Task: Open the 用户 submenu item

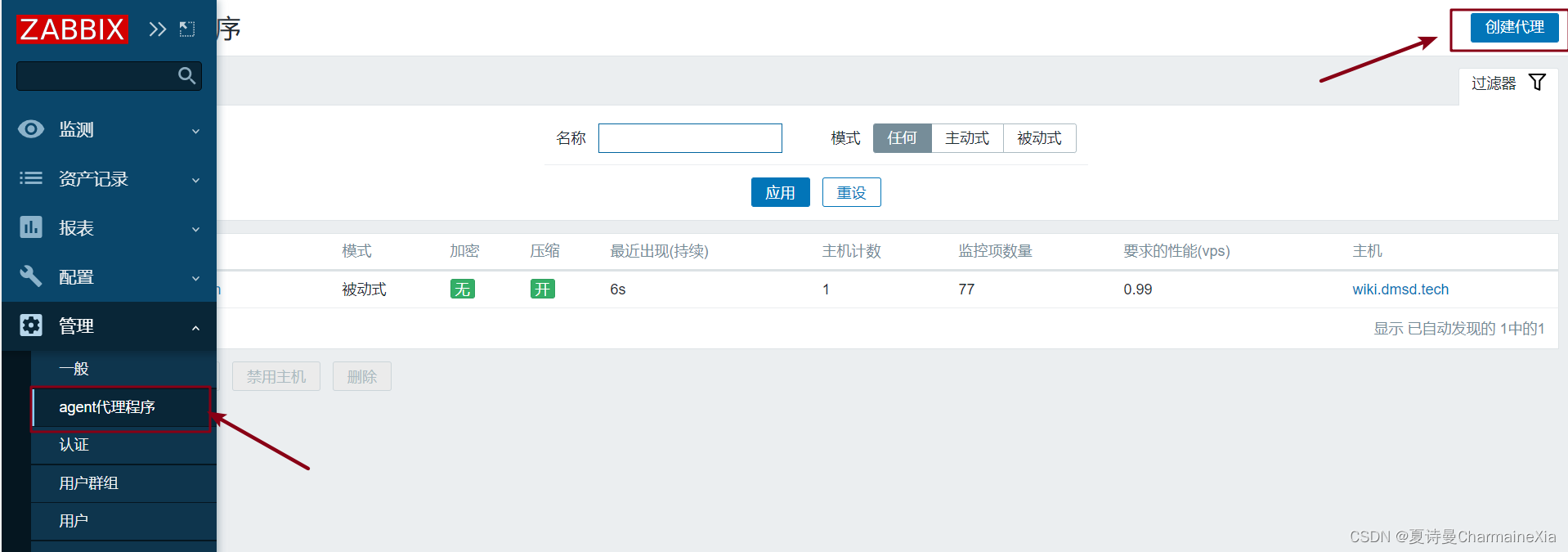Action: pyautogui.click(x=123, y=521)
